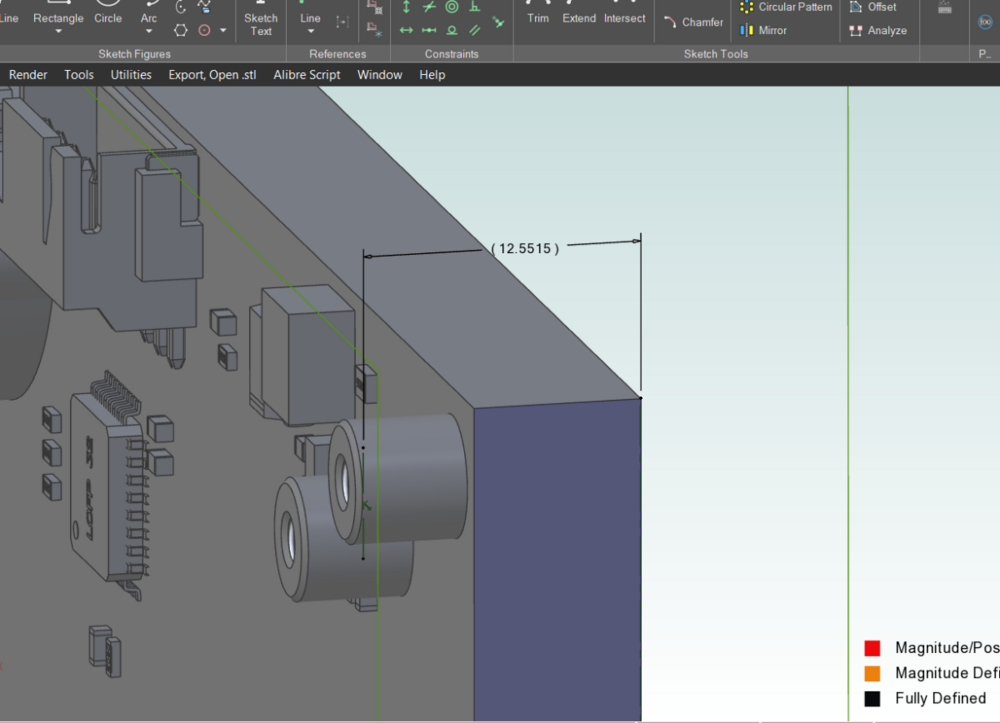Click the coincident constraint icon
This screenshot has width=1000, height=723.
tap(498, 22)
